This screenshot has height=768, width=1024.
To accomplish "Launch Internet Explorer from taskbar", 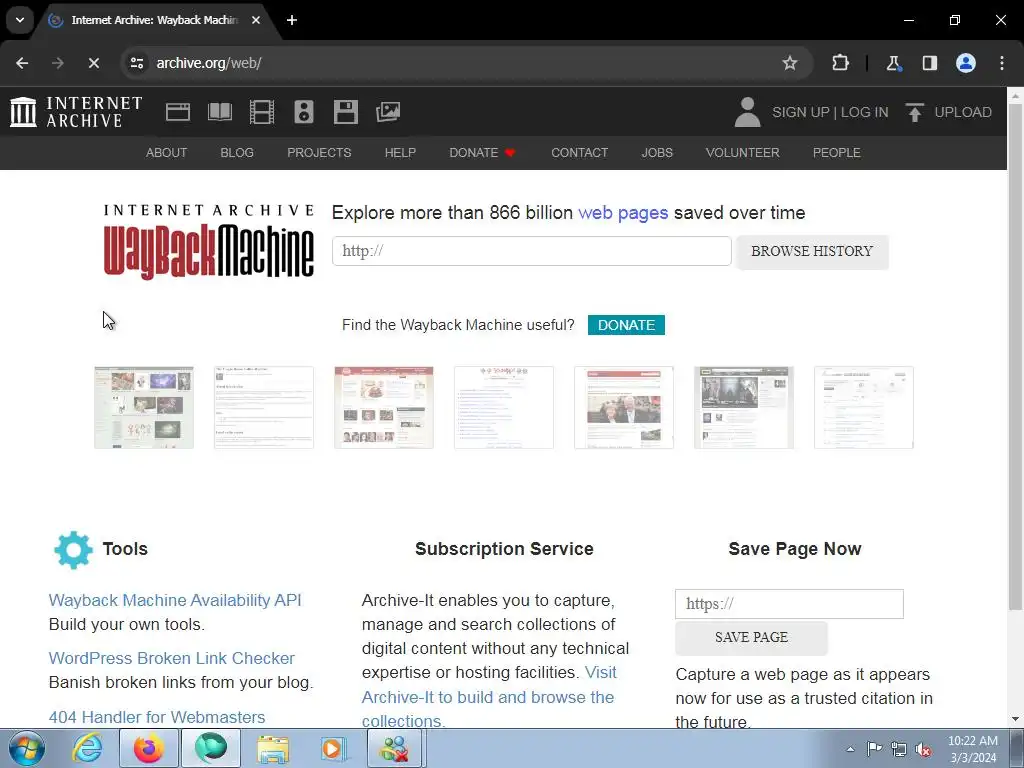I will point(88,748).
